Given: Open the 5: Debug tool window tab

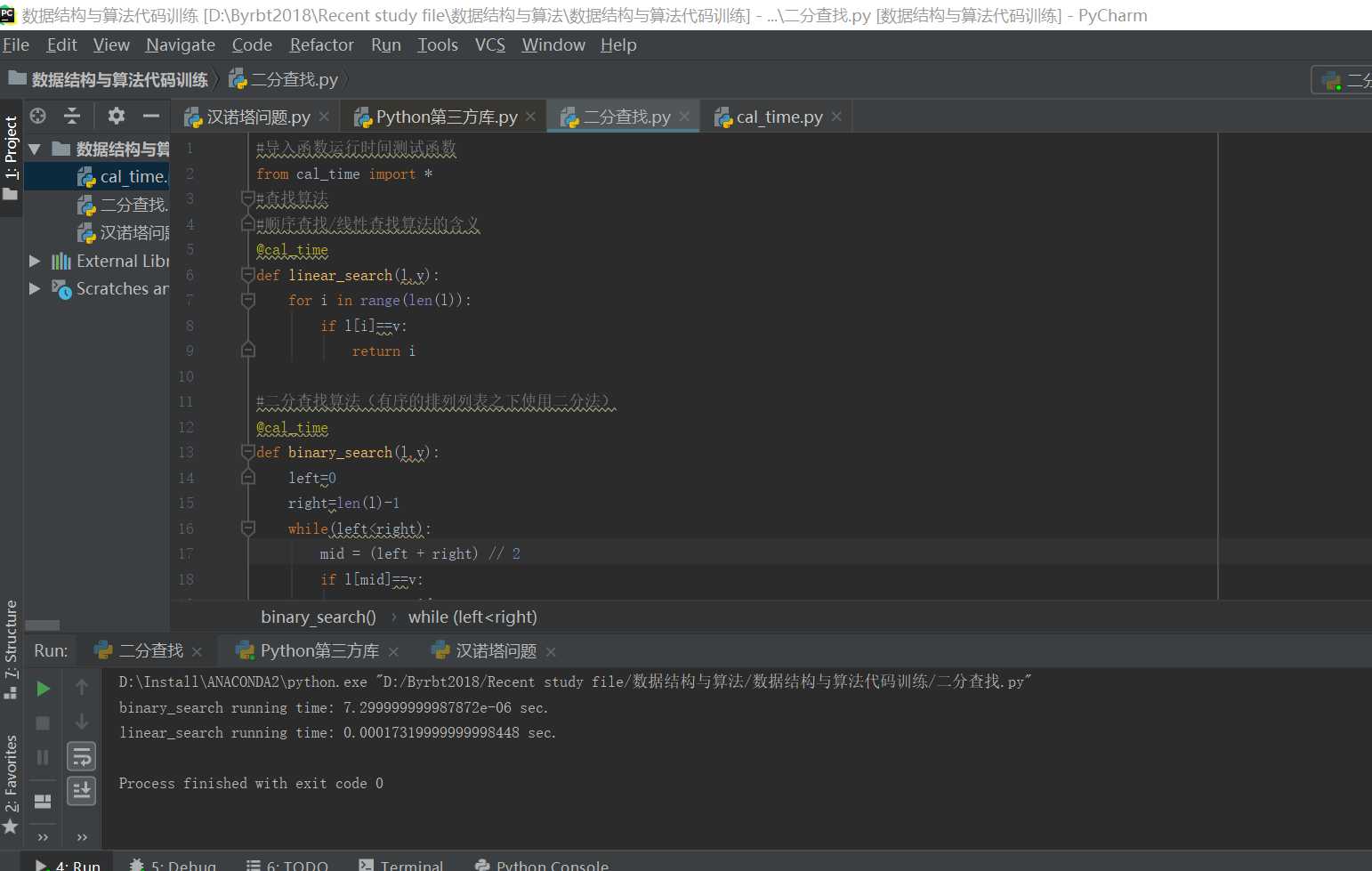Looking at the screenshot, I should (x=173, y=865).
